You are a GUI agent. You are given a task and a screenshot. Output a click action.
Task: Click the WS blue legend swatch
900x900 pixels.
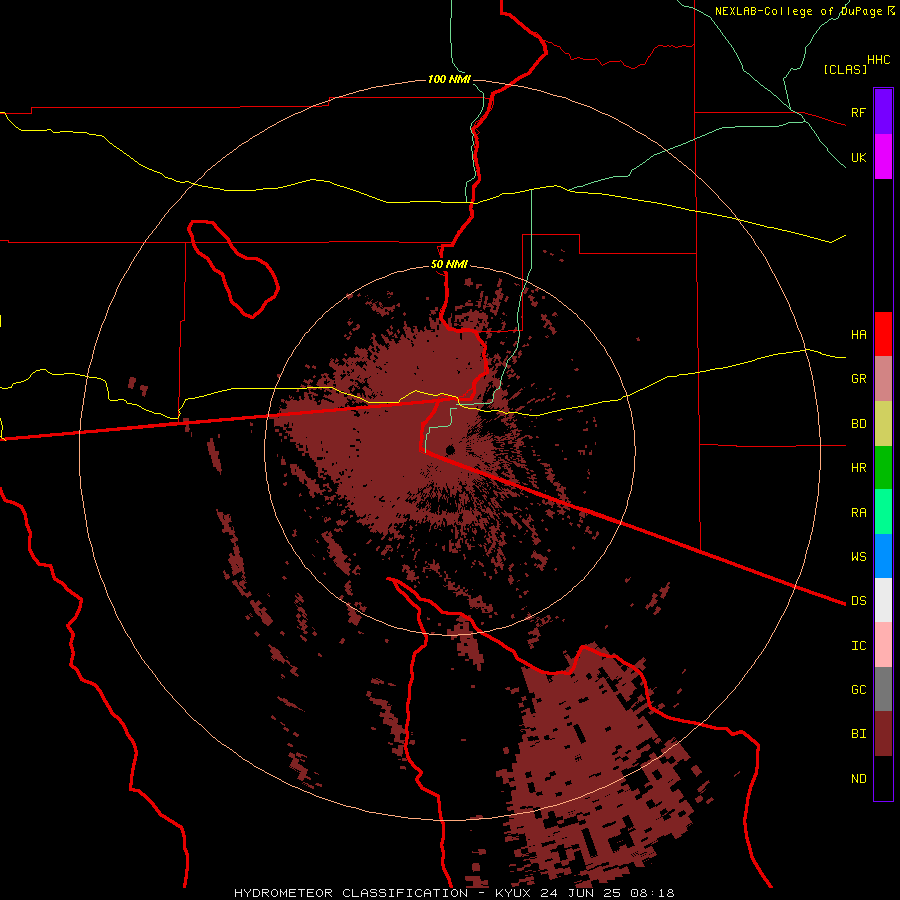point(883,556)
